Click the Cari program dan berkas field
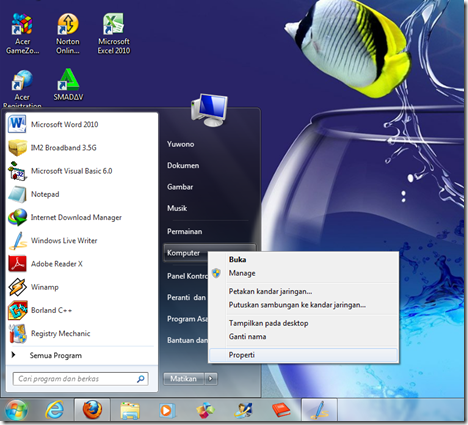Viewport: 468px width, 425px height. point(80,379)
